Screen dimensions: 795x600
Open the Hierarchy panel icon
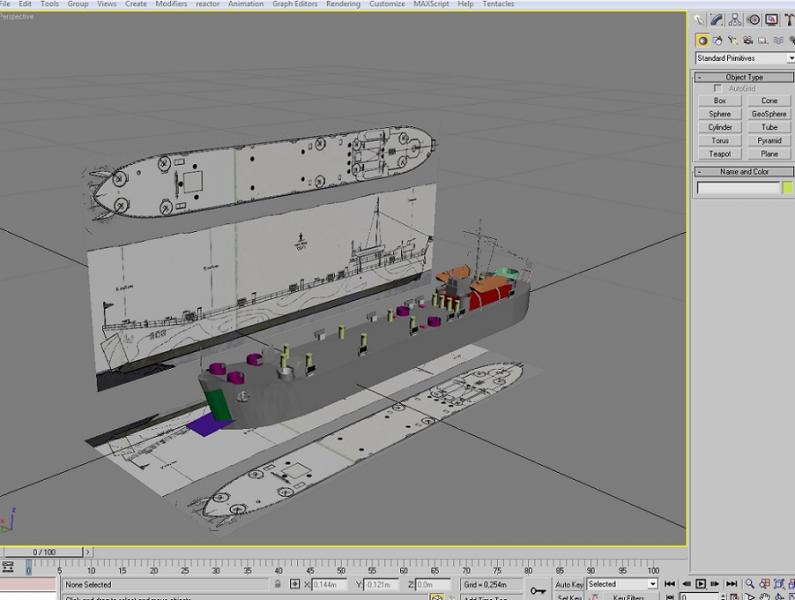tap(734, 20)
